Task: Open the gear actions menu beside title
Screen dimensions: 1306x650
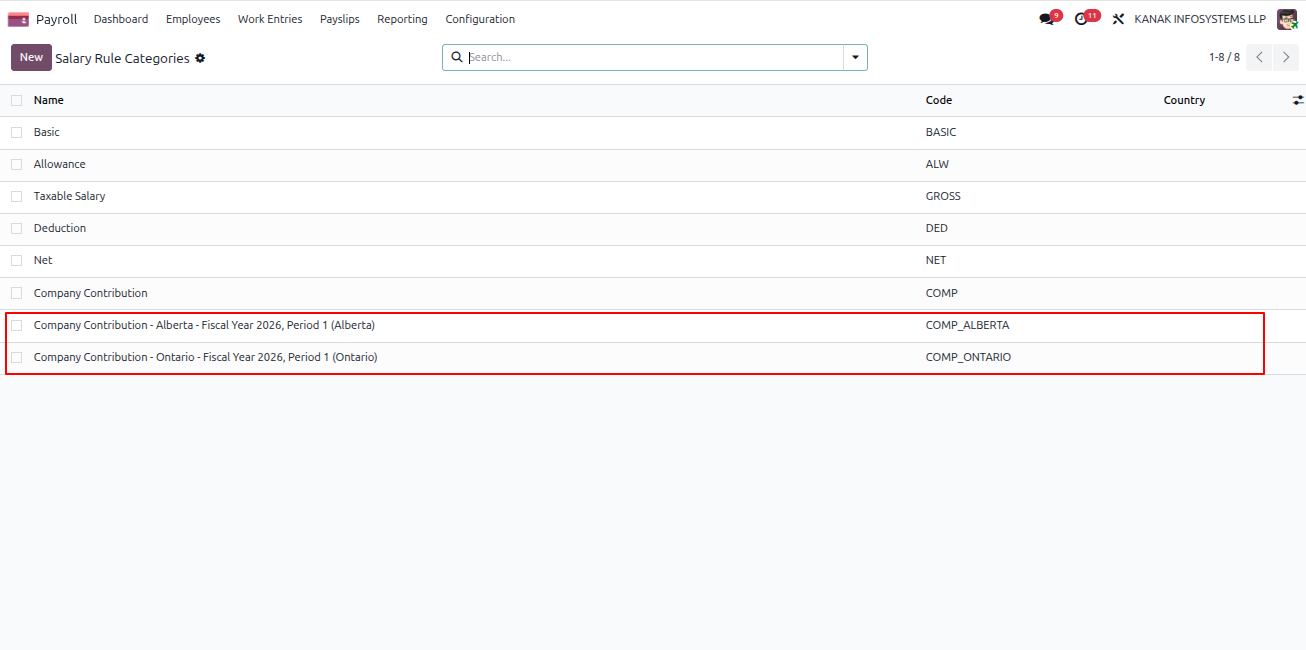Action: pos(200,58)
